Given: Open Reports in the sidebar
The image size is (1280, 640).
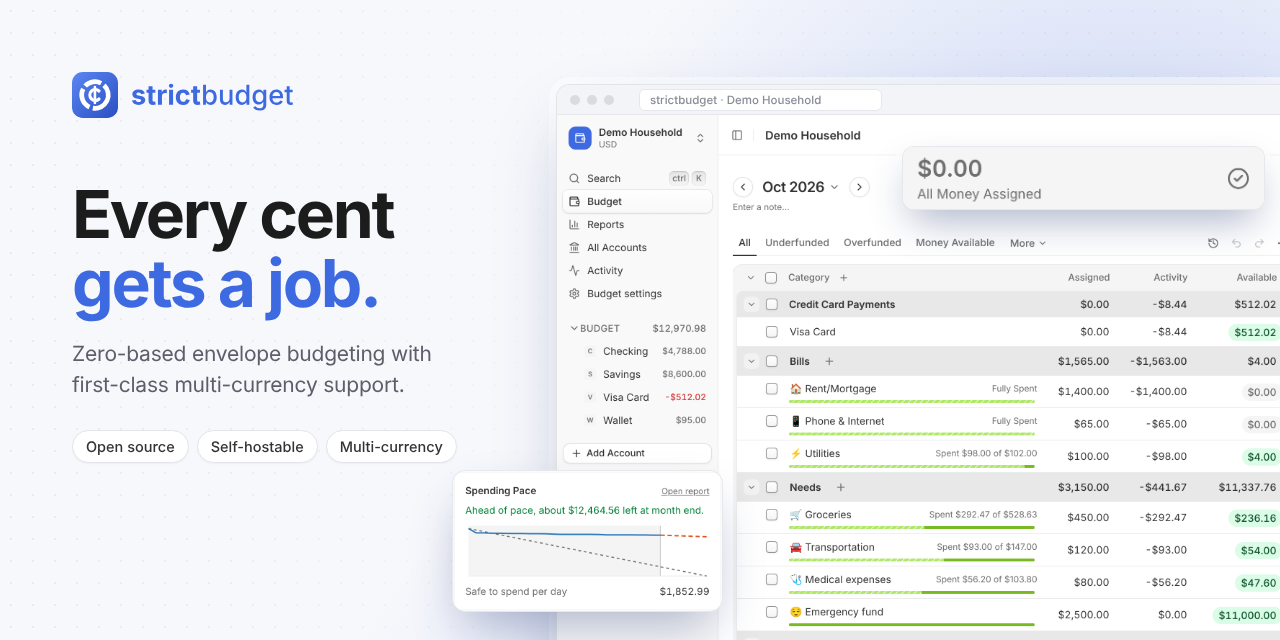Looking at the screenshot, I should 637,224.
